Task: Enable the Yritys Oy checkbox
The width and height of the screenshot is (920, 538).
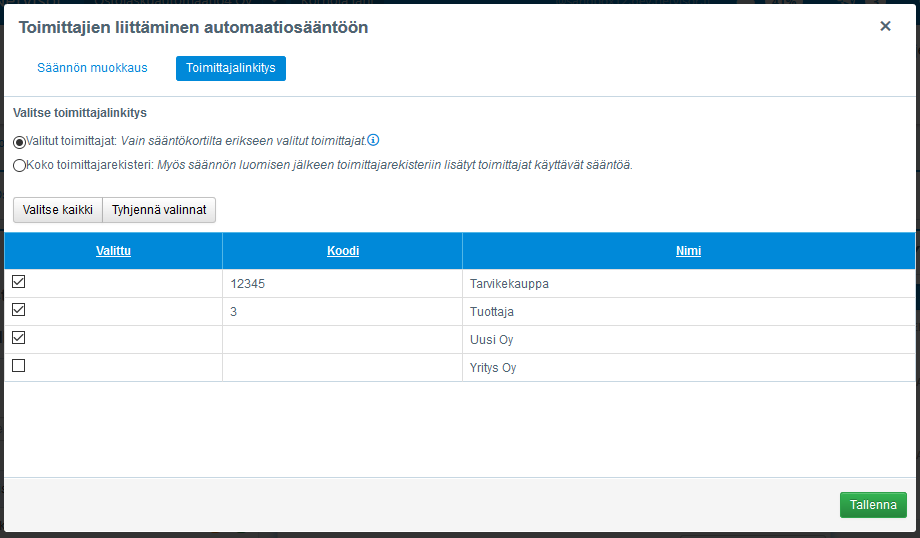Action: point(18,367)
